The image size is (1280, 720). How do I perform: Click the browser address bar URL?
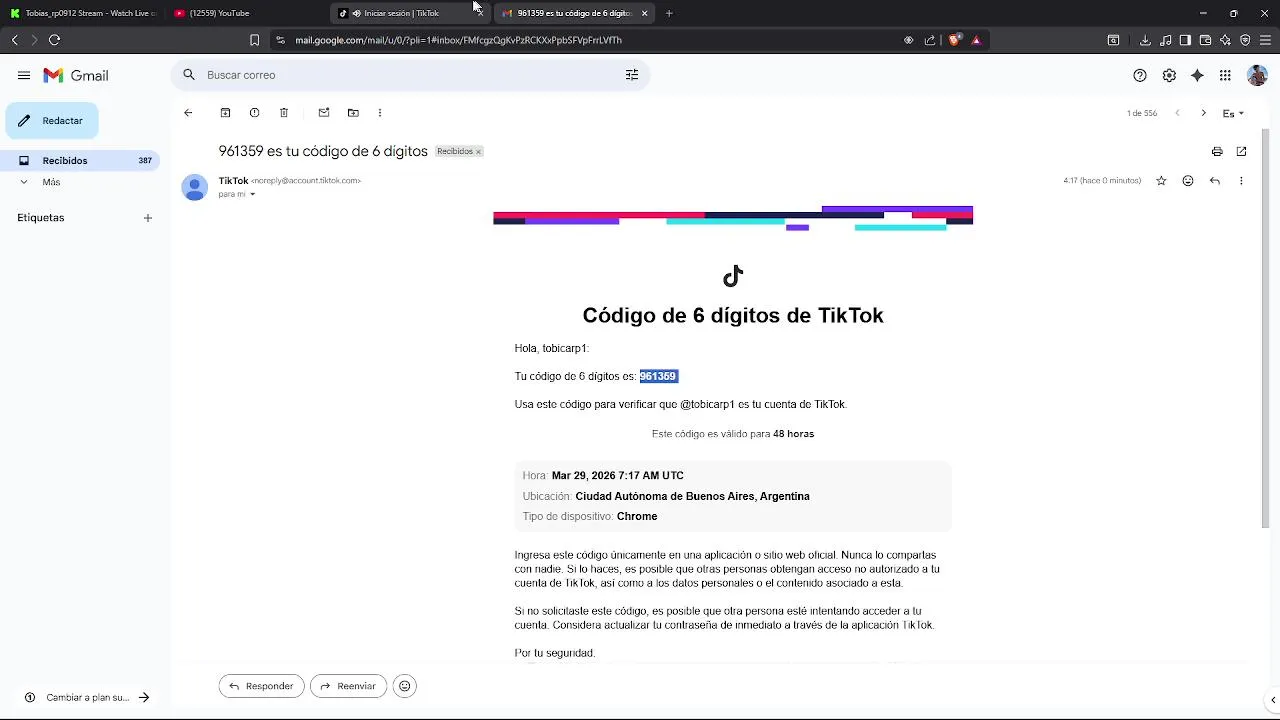click(458, 40)
